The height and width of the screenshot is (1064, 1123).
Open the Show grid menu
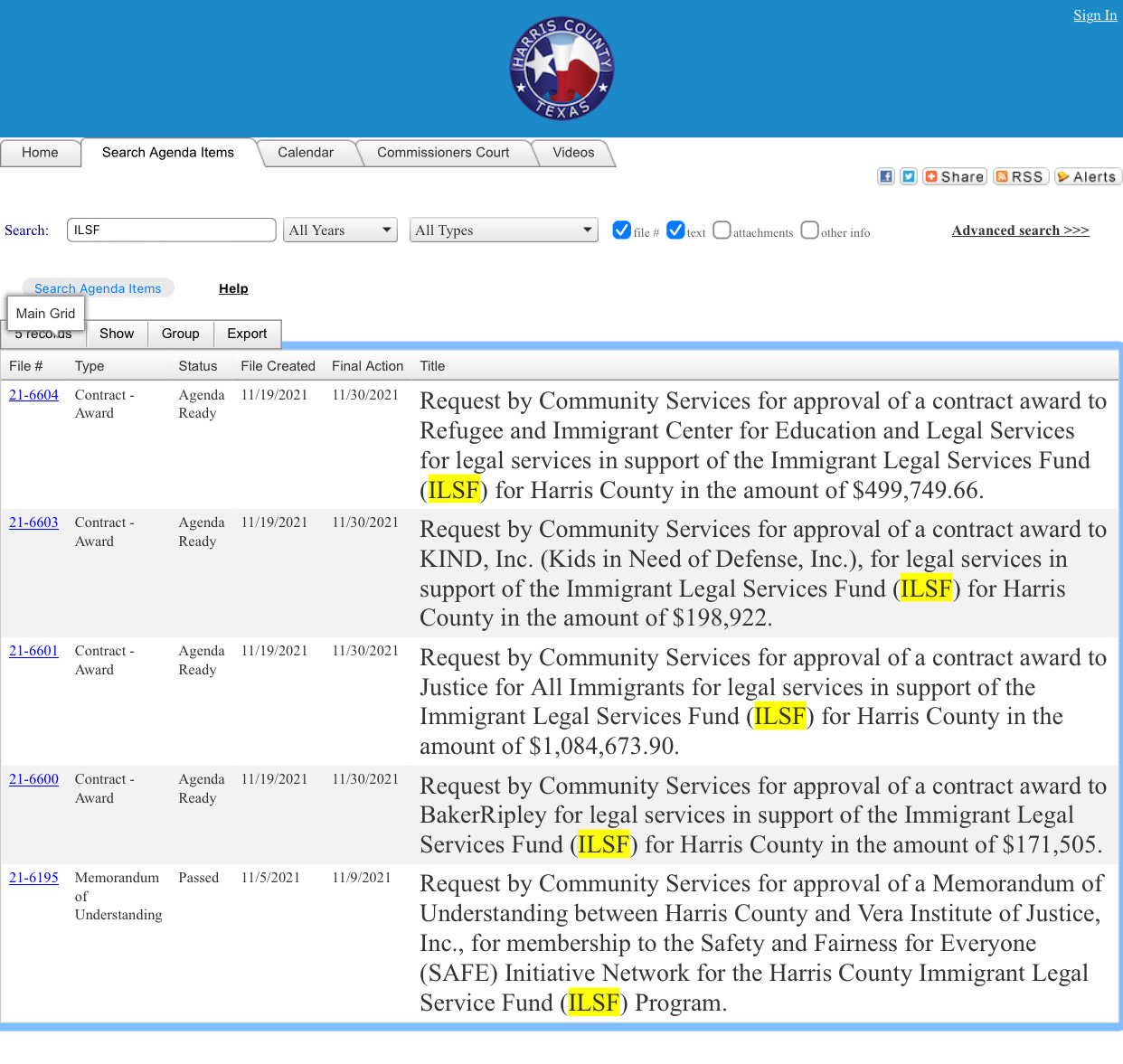(117, 334)
